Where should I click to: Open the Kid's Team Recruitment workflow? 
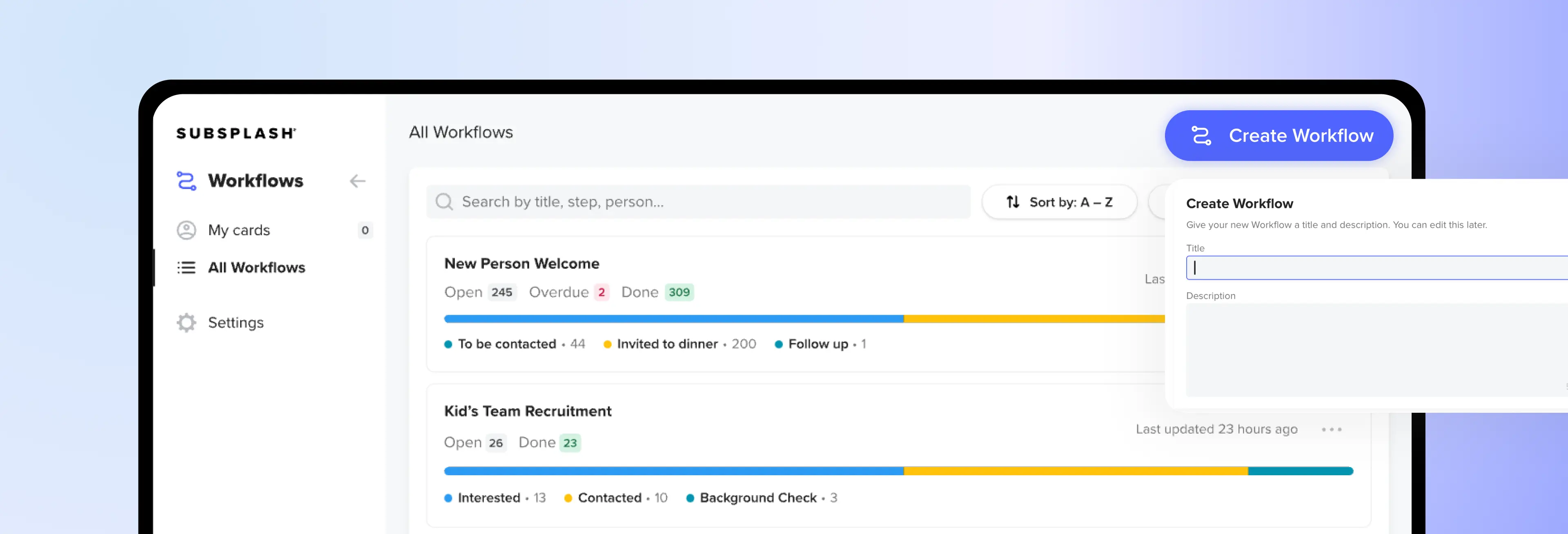pos(528,411)
